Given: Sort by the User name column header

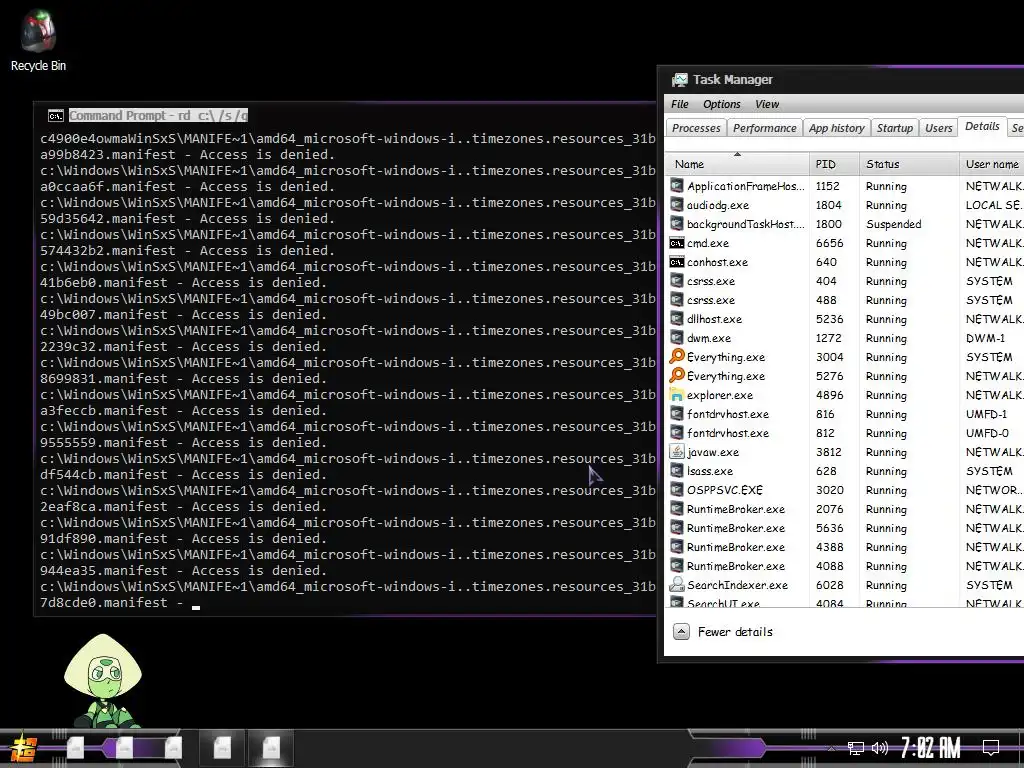Looking at the screenshot, I should [992, 164].
